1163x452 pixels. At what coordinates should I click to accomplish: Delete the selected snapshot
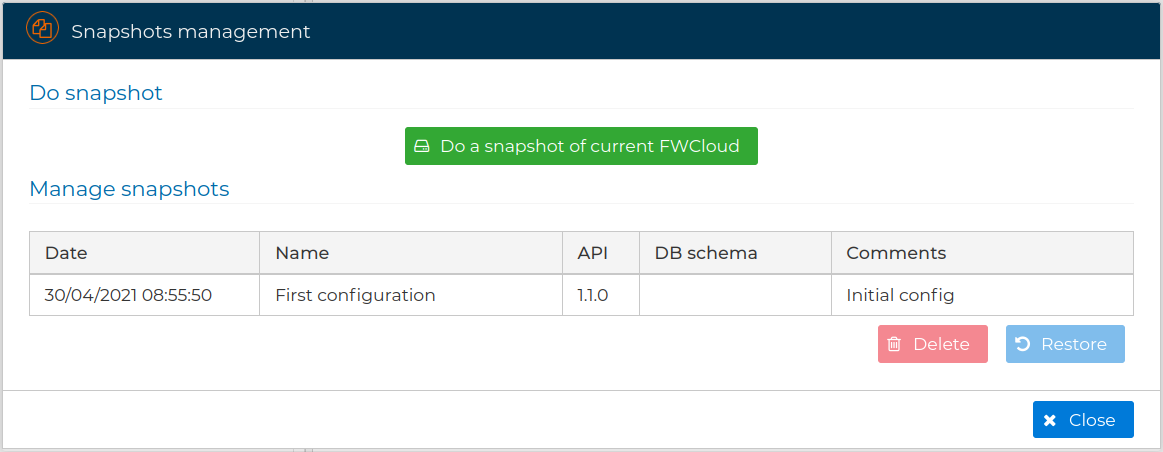(932, 344)
